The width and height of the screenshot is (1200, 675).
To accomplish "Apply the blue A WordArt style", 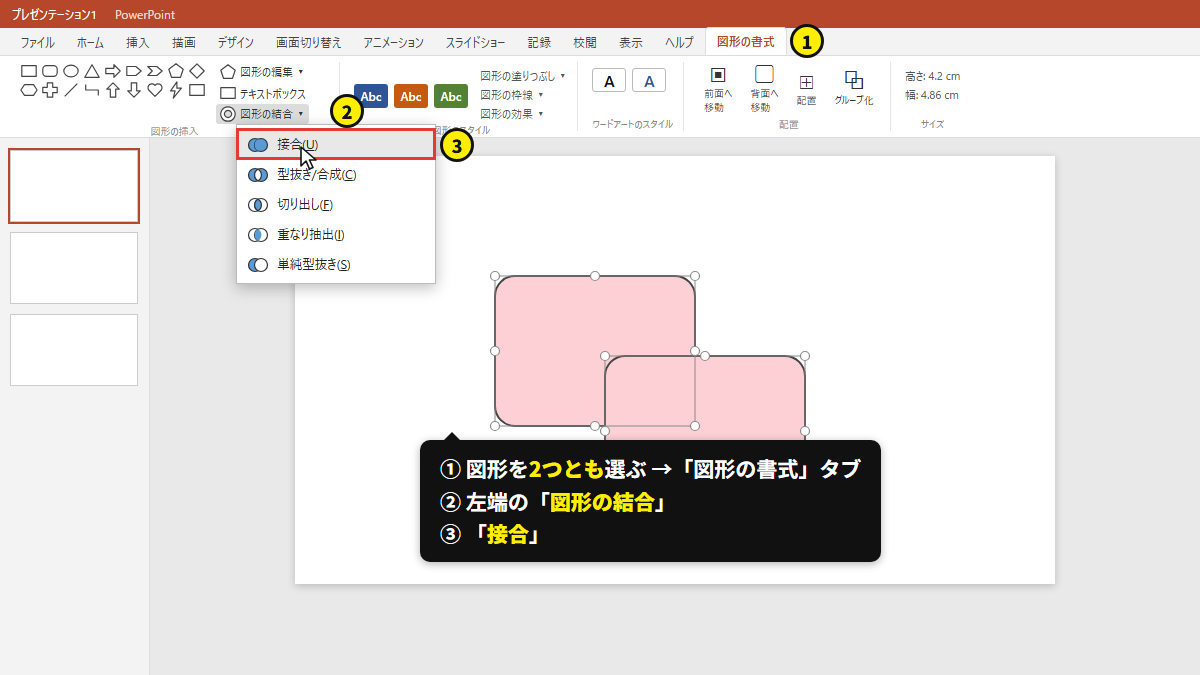I will 649,81.
